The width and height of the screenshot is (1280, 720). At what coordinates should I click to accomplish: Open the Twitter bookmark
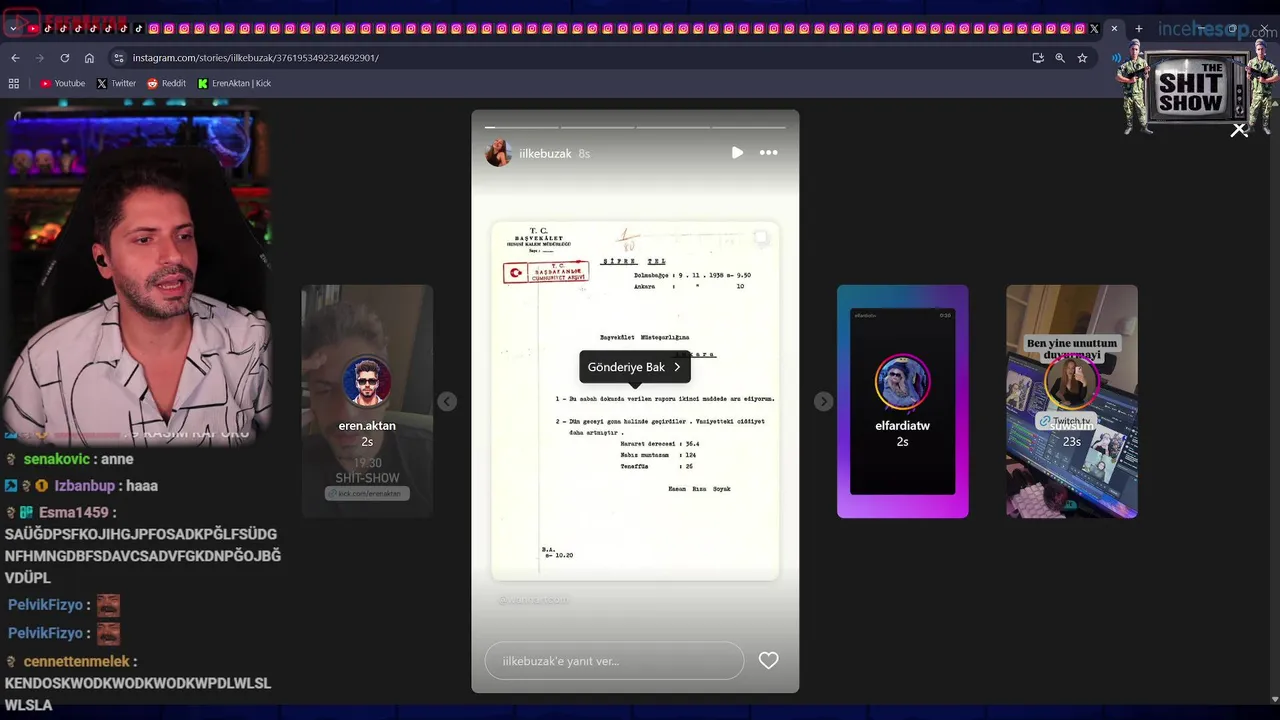click(116, 83)
